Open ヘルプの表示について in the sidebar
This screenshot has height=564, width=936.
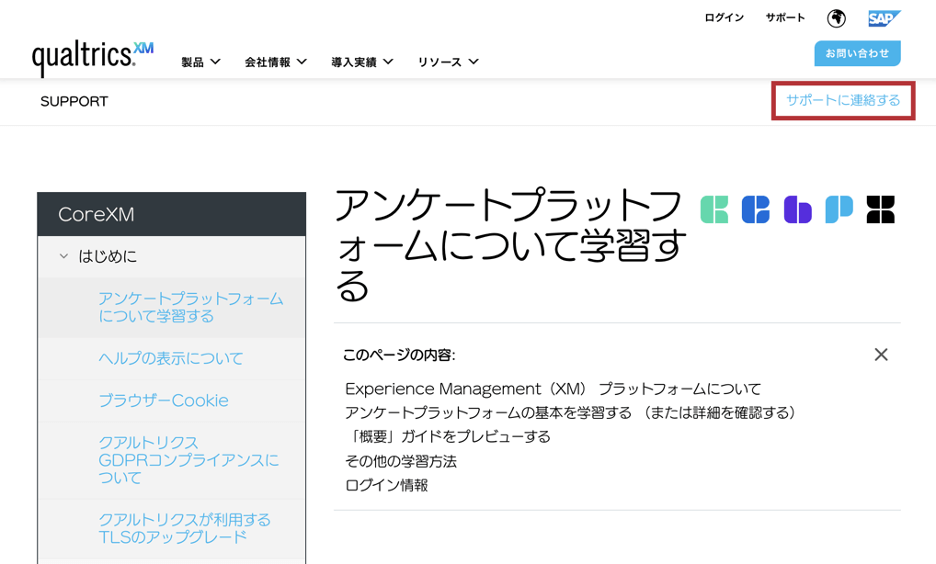tap(171, 358)
